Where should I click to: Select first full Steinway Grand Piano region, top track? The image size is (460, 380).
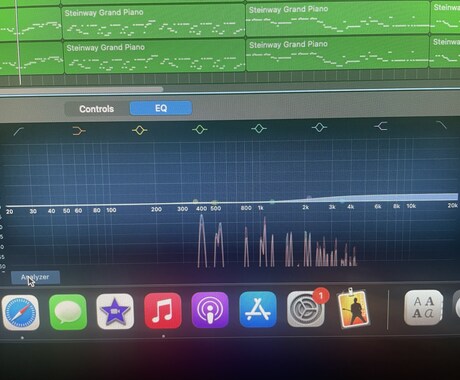[153, 22]
